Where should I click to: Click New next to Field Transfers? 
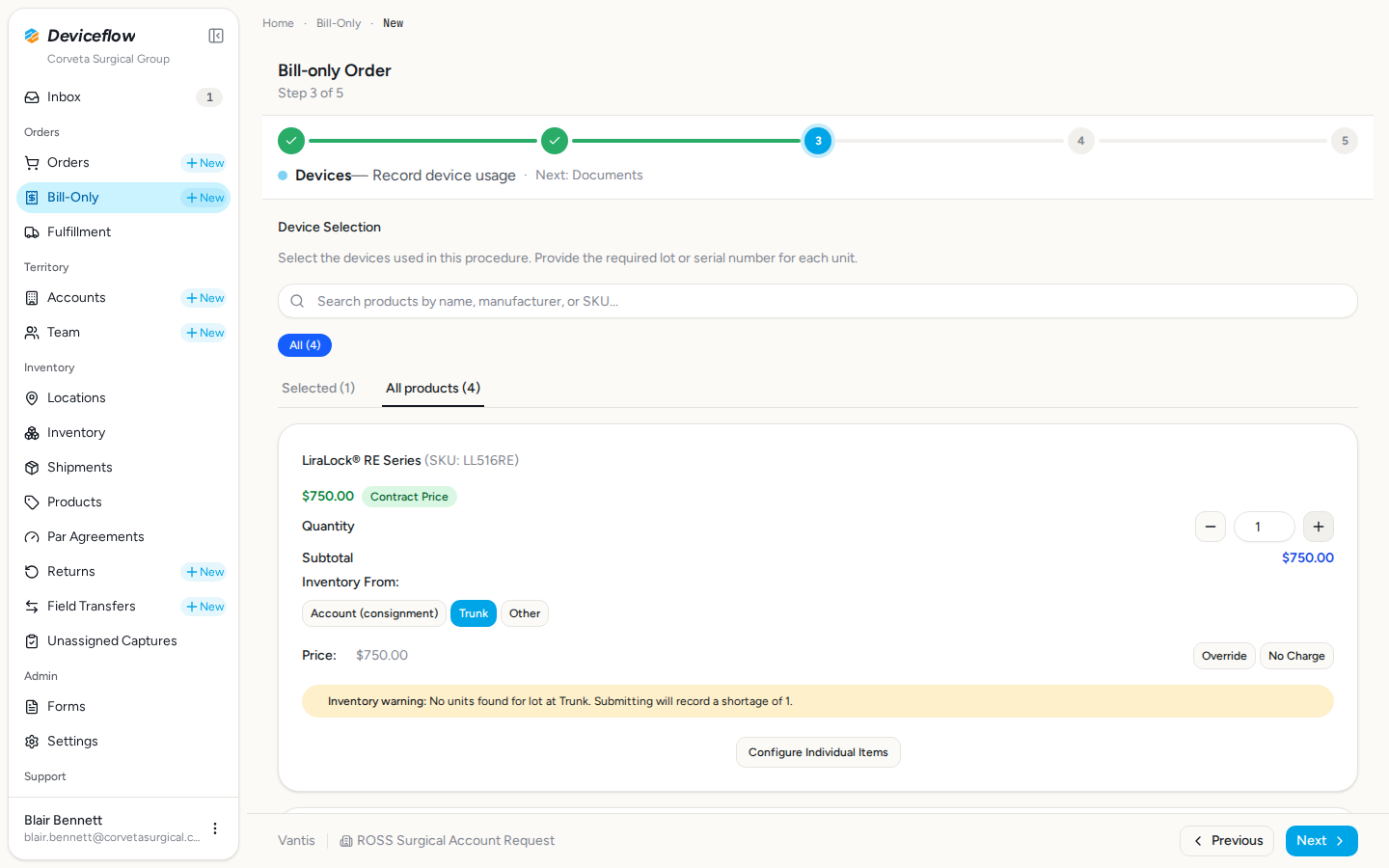204,607
